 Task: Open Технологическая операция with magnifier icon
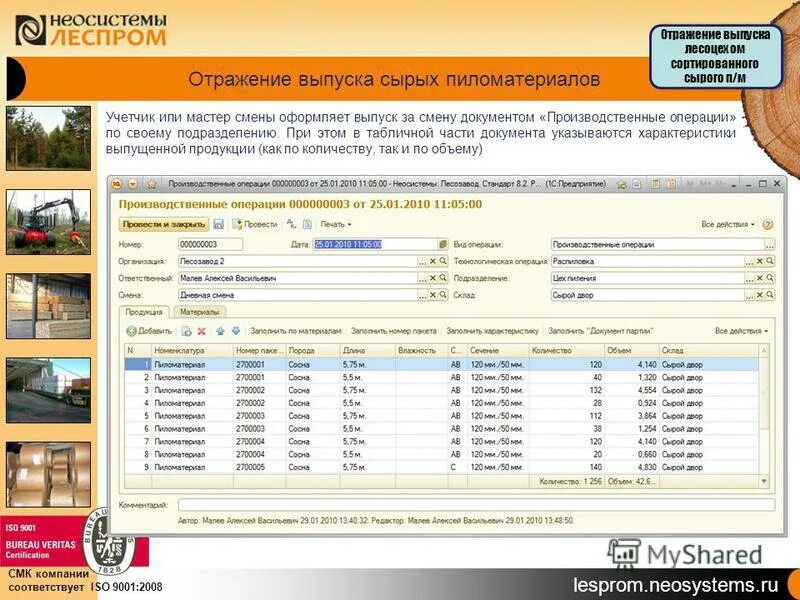tap(769, 261)
